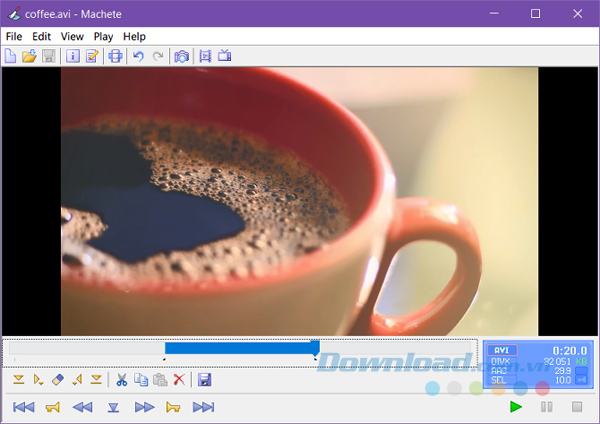Delete the selection with the red X icon
Image resolution: width=600 pixels, height=424 pixels.
point(179,380)
